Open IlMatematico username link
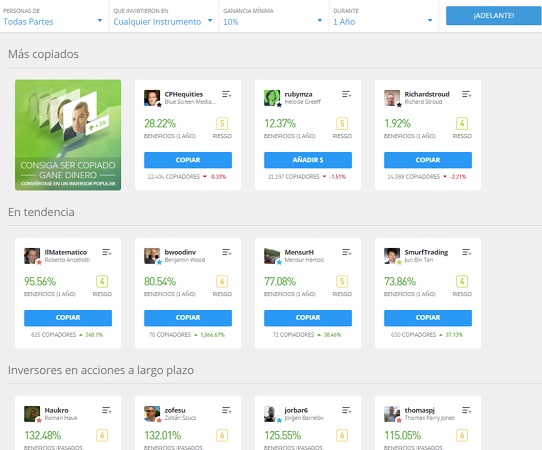The height and width of the screenshot is (450, 542). tap(66, 252)
